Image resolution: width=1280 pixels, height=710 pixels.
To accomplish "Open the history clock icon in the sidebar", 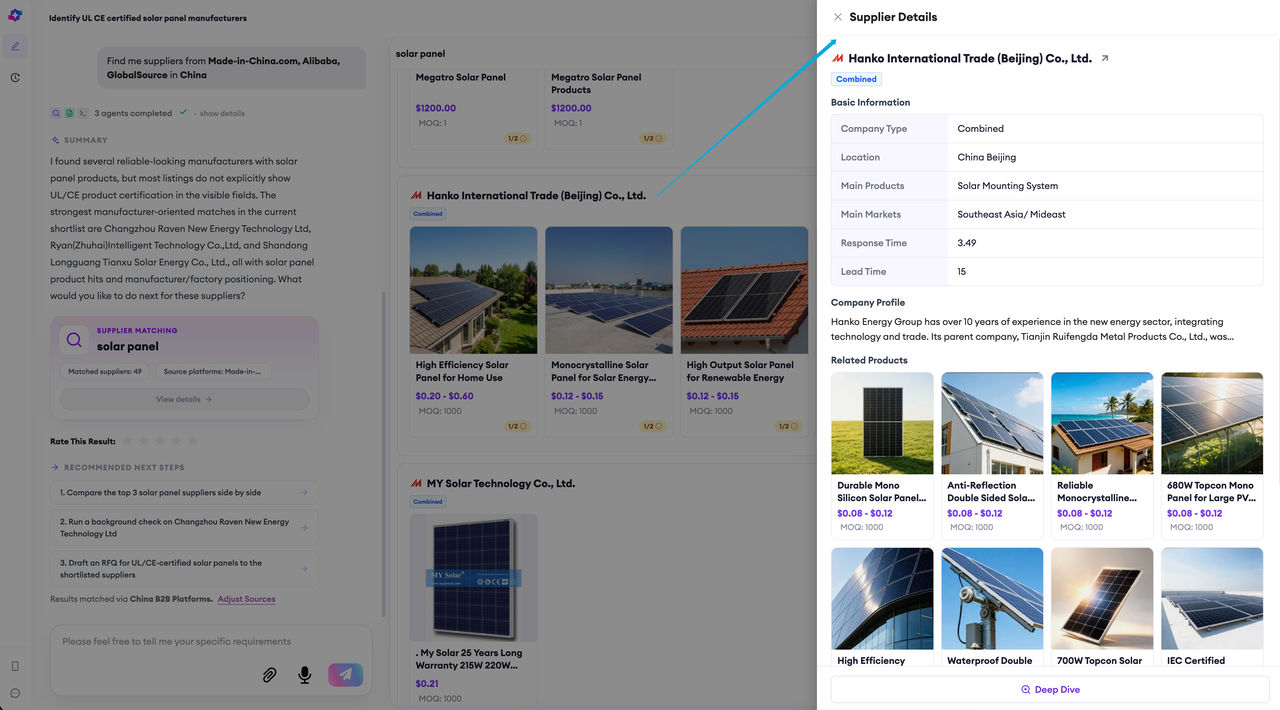I will [15, 77].
